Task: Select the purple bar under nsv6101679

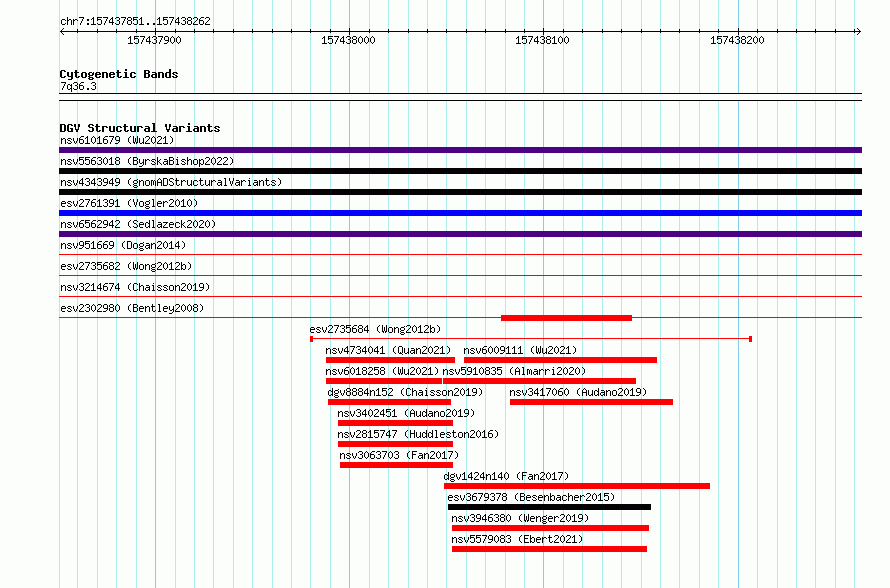Action: click(460, 150)
